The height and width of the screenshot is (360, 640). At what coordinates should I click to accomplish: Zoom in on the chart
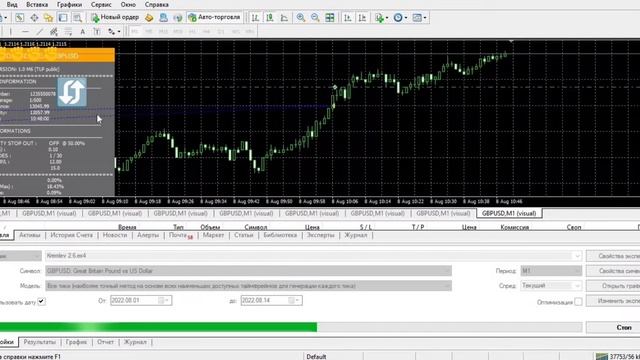301,18
